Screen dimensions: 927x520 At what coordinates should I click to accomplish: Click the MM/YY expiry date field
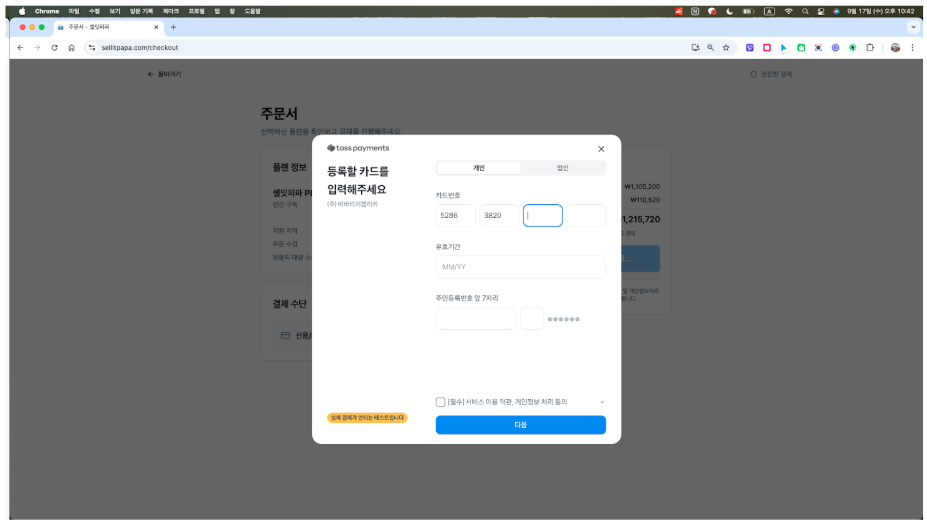[521, 267]
